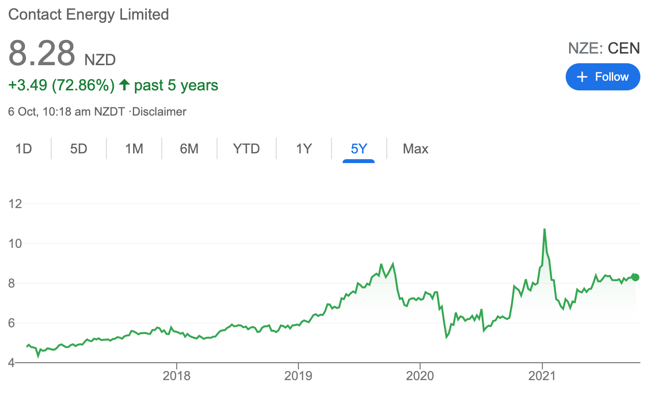Choose the YTD range tab

(x=246, y=149)
